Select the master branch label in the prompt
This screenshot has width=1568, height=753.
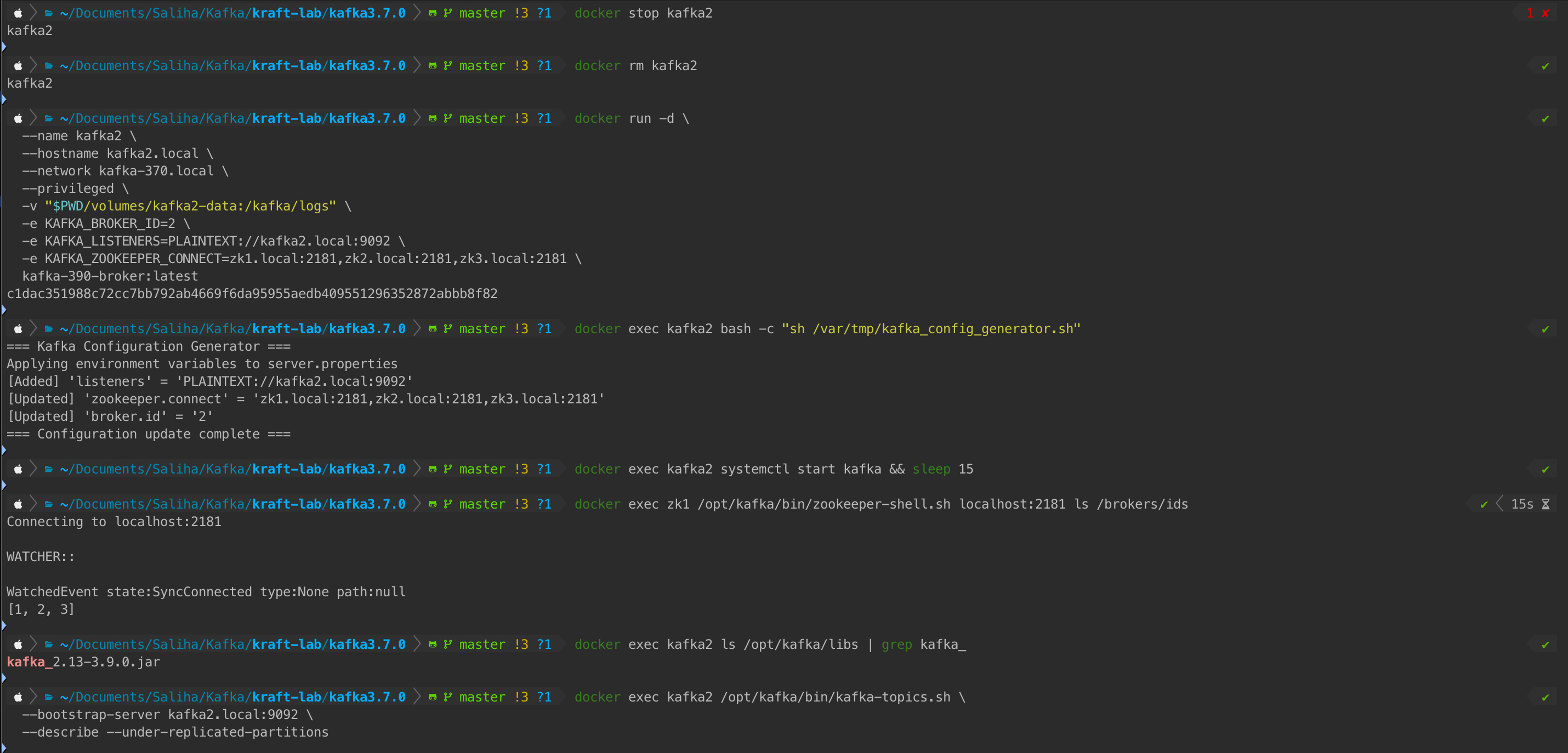(x=481, y=13)
